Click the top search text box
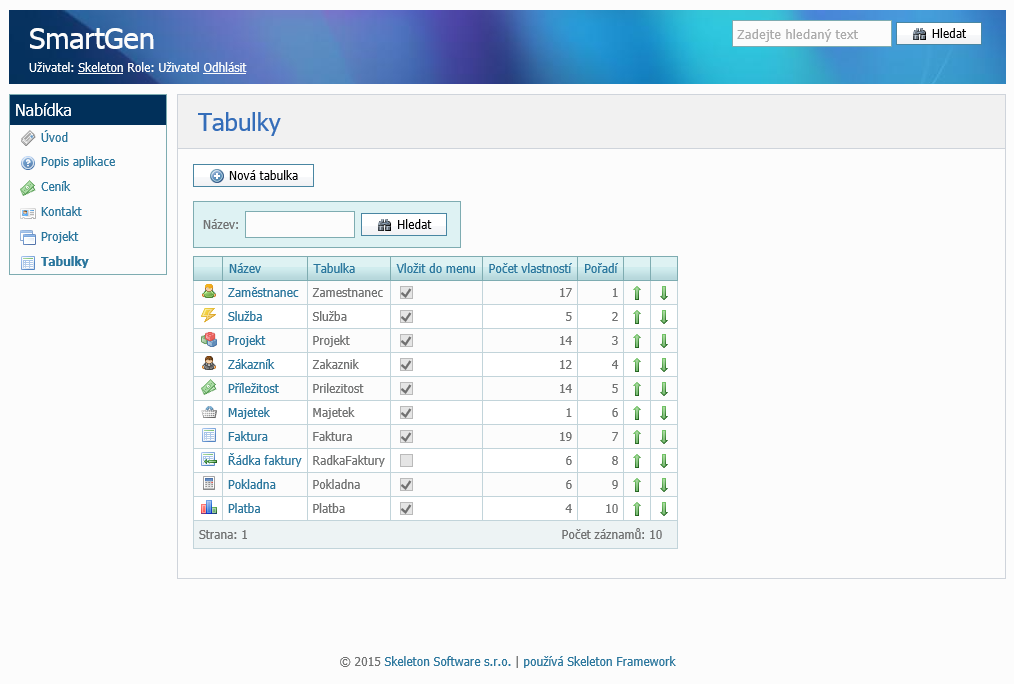Viewport: 1014px width, 684px height. coord(811,34)
